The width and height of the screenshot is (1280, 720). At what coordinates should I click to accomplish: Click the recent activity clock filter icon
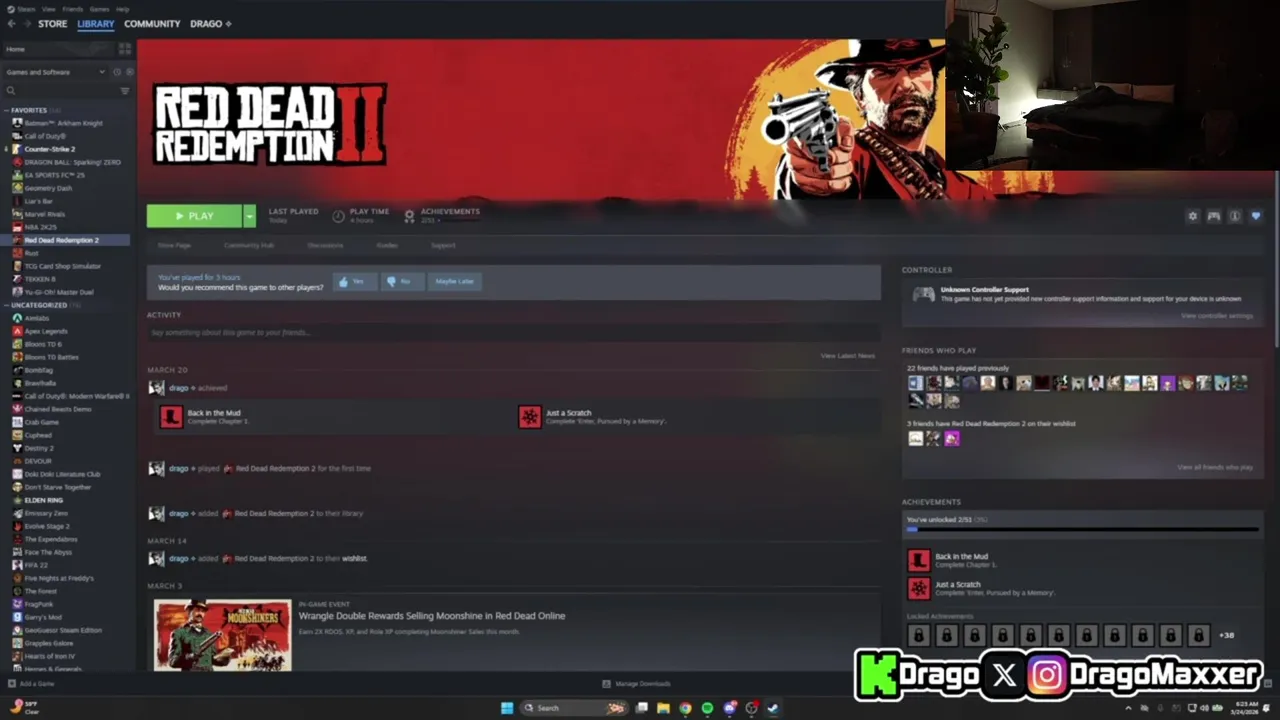pos(117,72)
